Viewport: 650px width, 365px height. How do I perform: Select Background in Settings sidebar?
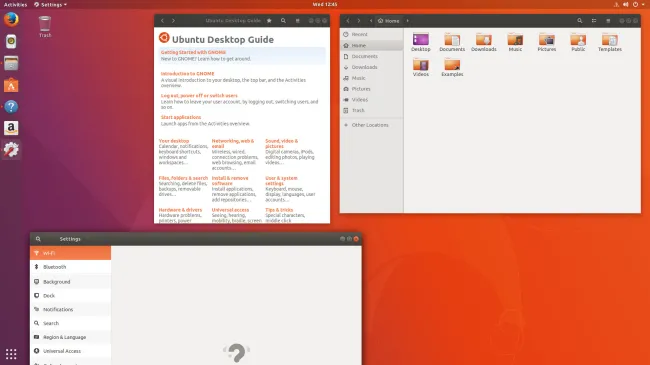[x=70, y=282]
